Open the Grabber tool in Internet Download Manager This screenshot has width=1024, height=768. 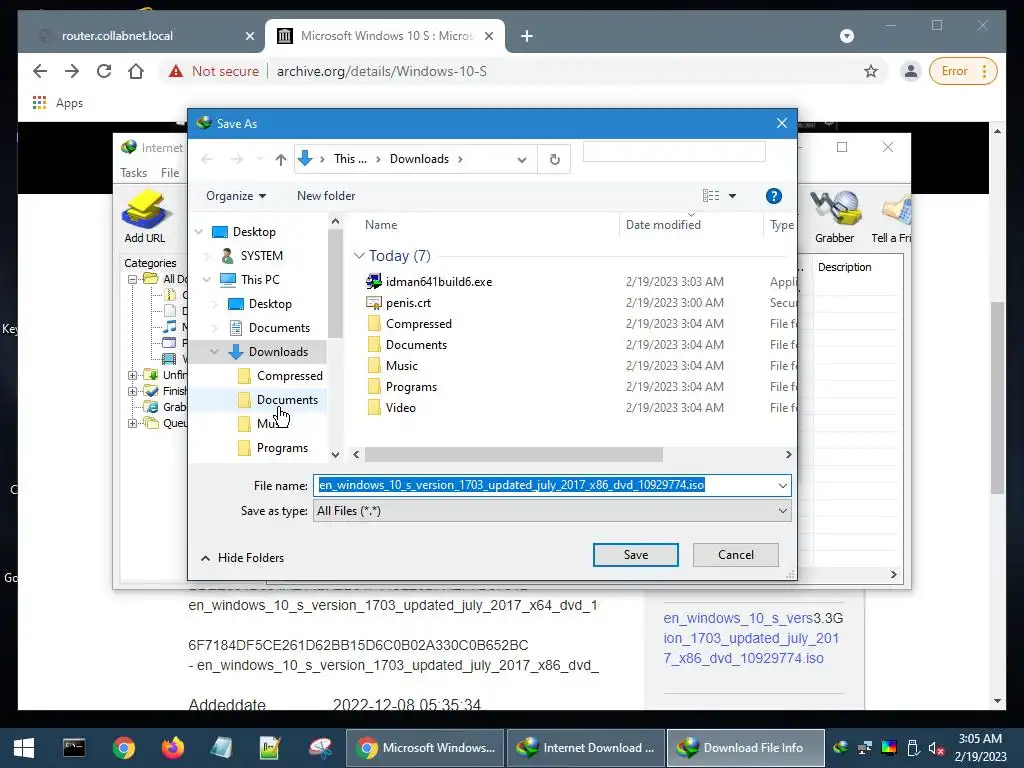pos(835,216)
